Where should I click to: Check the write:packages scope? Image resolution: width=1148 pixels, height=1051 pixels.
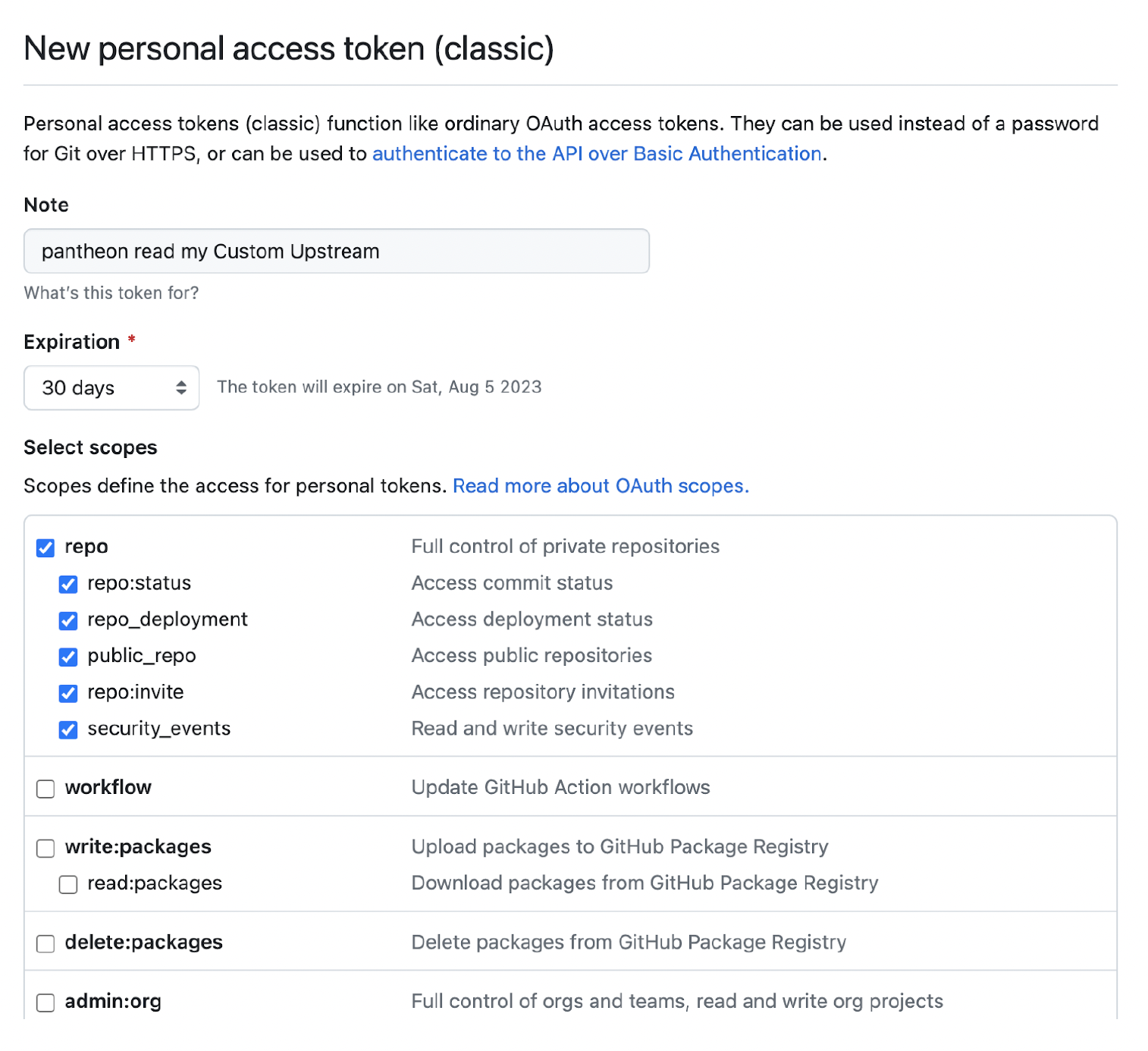(x=45, y=848)
